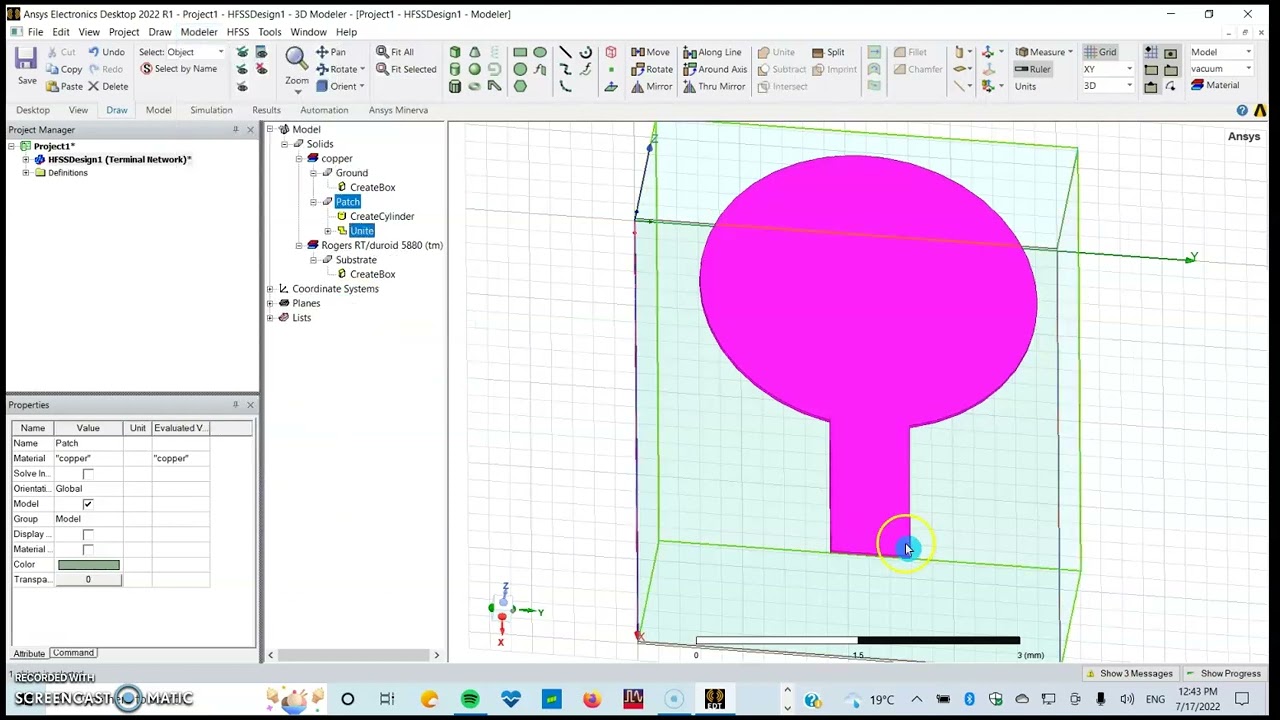Expand the Planes tree node

(270, 303)
